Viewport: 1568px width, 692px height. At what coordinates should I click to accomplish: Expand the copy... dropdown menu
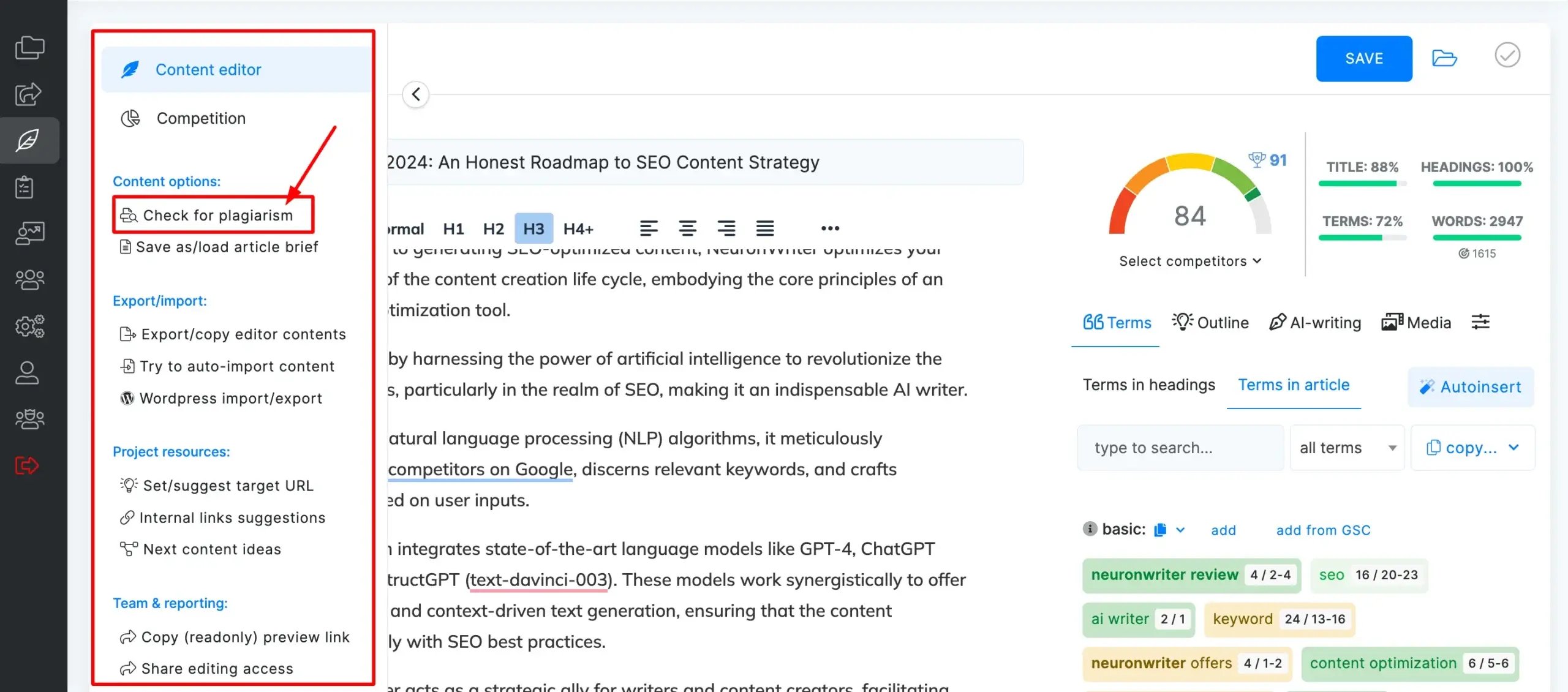point(1472,448)
